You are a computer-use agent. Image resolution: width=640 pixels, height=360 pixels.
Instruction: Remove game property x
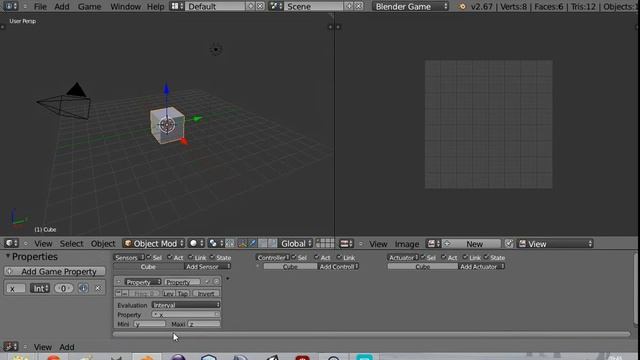pos(98,288)
